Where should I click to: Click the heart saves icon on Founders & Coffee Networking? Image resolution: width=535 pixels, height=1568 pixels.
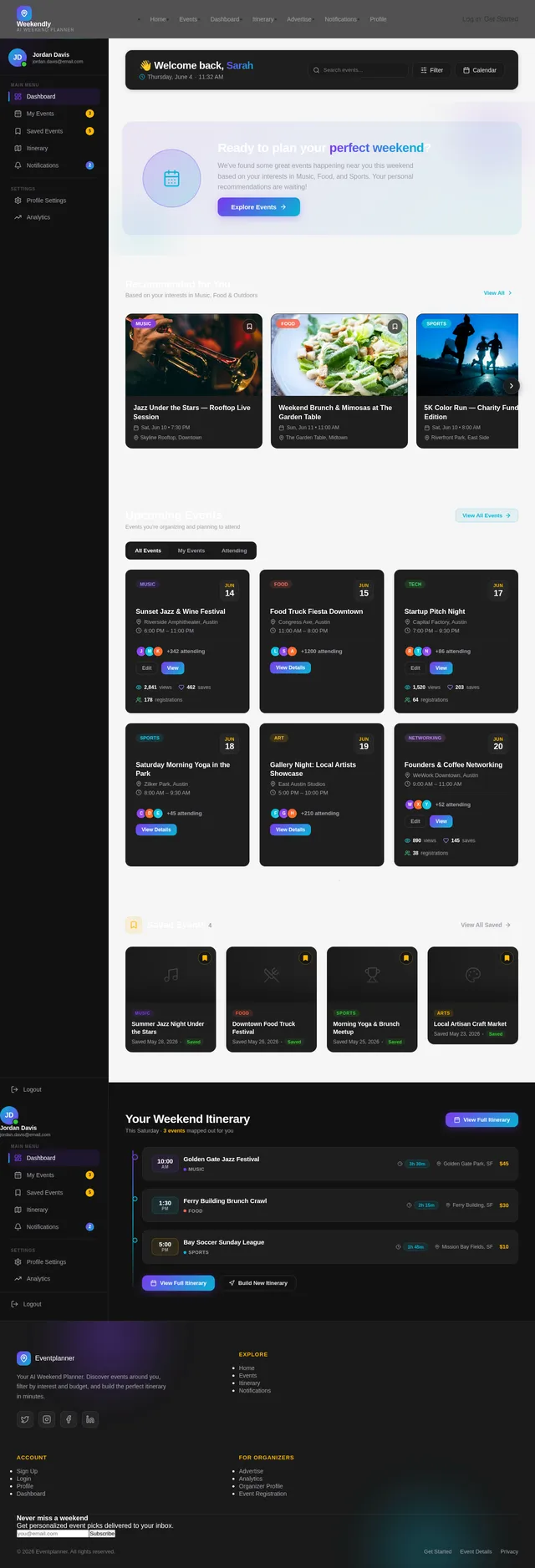(x=446, y=840)
